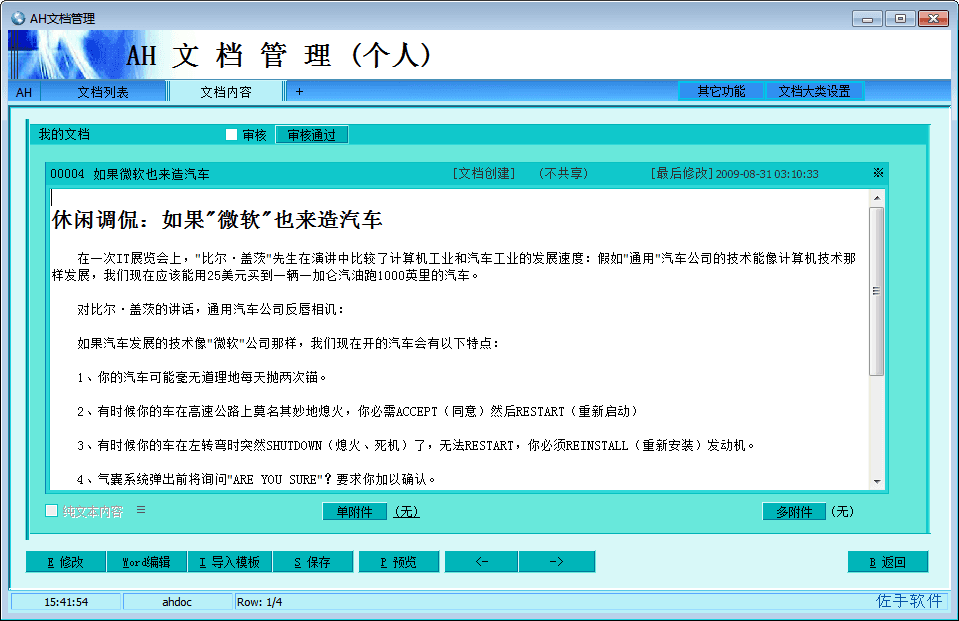Image resolution: width=959 pixels, height=621 pixels.
Task: Click the 审核通过 button
Action: (x=312, y=135)
